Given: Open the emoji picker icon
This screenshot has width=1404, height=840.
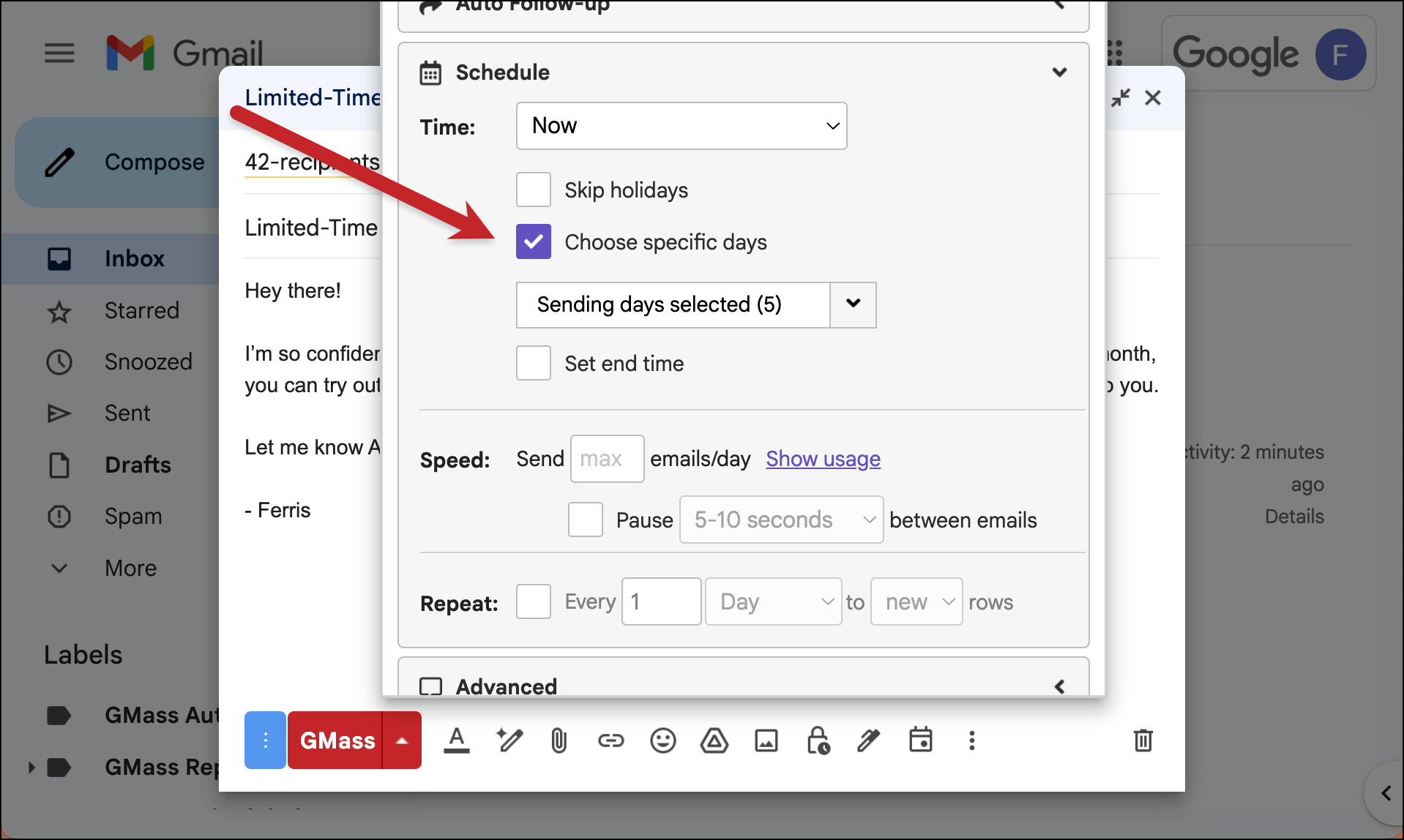Looking at the screenshot, I should [x=662, y=740].
